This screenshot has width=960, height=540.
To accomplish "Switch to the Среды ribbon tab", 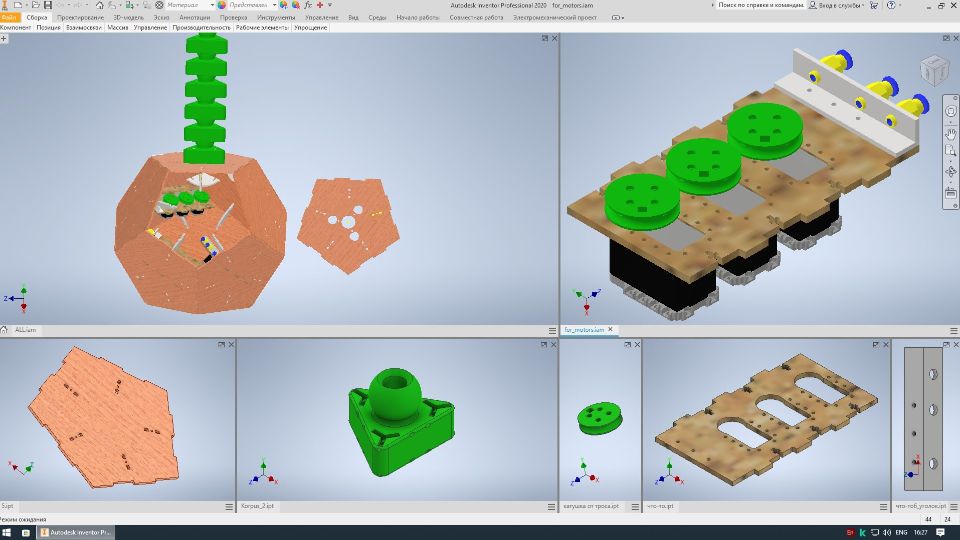I will pos(377,18).
